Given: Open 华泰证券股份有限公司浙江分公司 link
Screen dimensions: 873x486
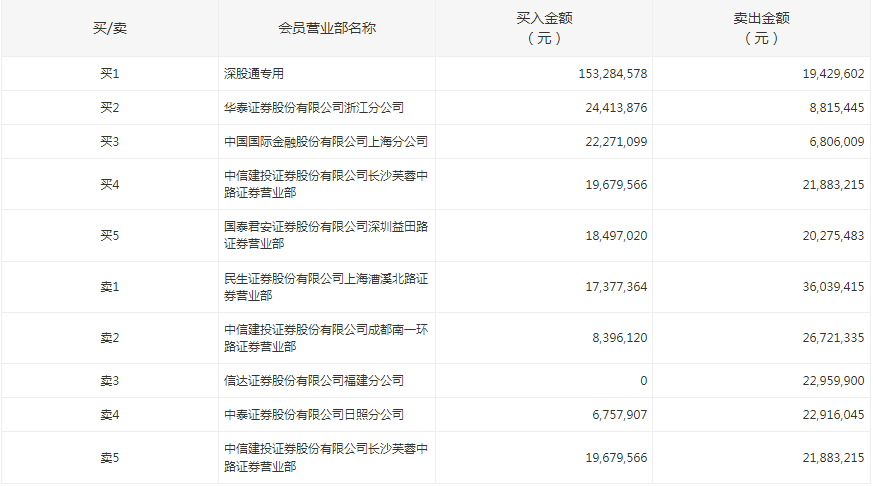Looking at the screenshot, I should 314,108.
